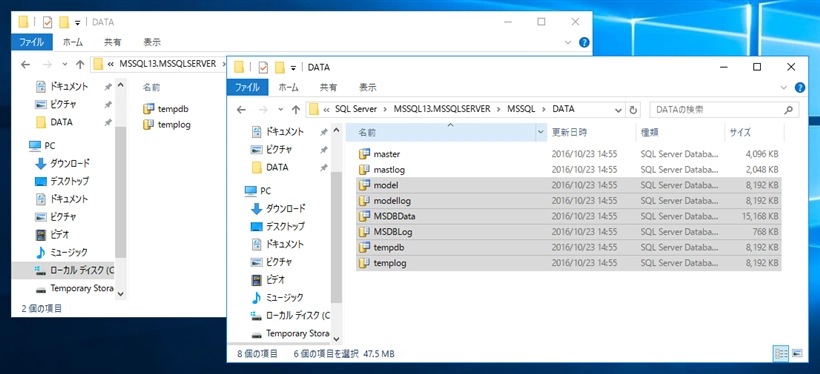The image size is (820, 374).
Task: Go up one level in front window
Action: pos(295,110)
